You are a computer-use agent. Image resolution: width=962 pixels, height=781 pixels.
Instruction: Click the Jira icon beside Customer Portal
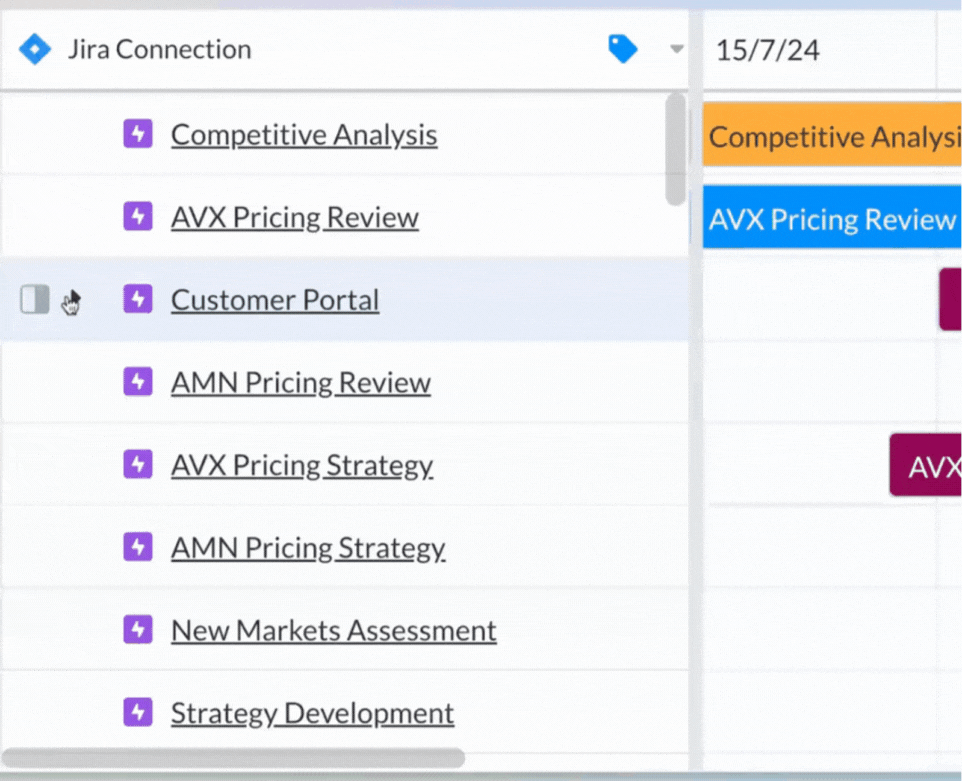[138, 299]
